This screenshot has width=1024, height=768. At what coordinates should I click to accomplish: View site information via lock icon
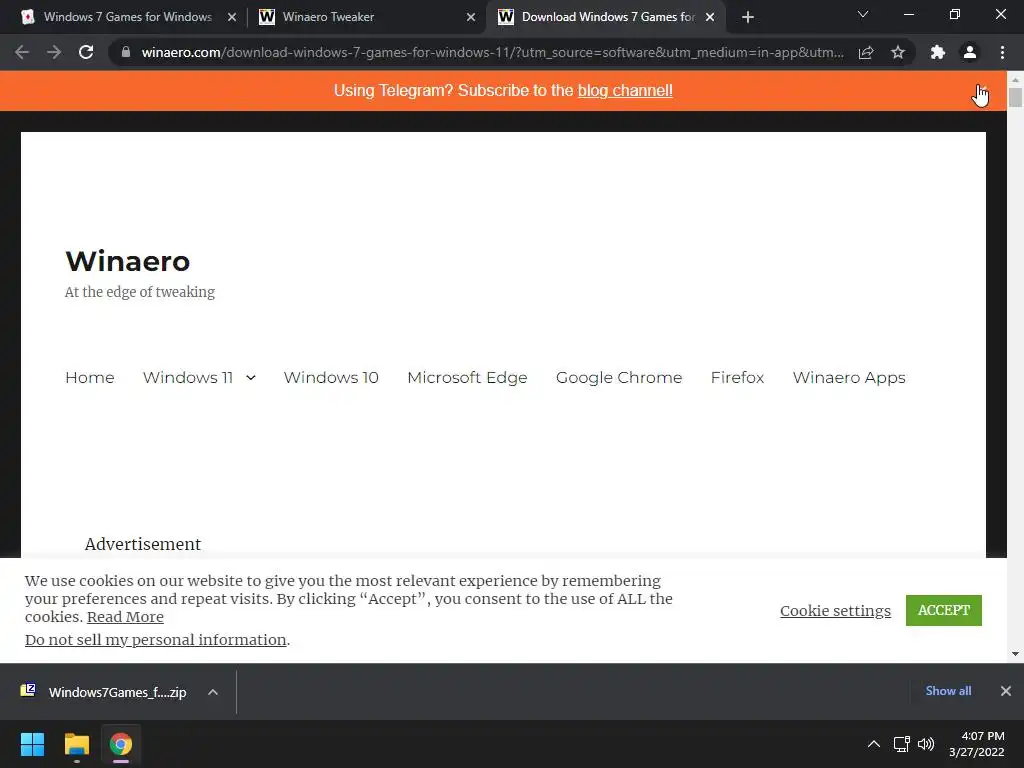tap(126, 52)
